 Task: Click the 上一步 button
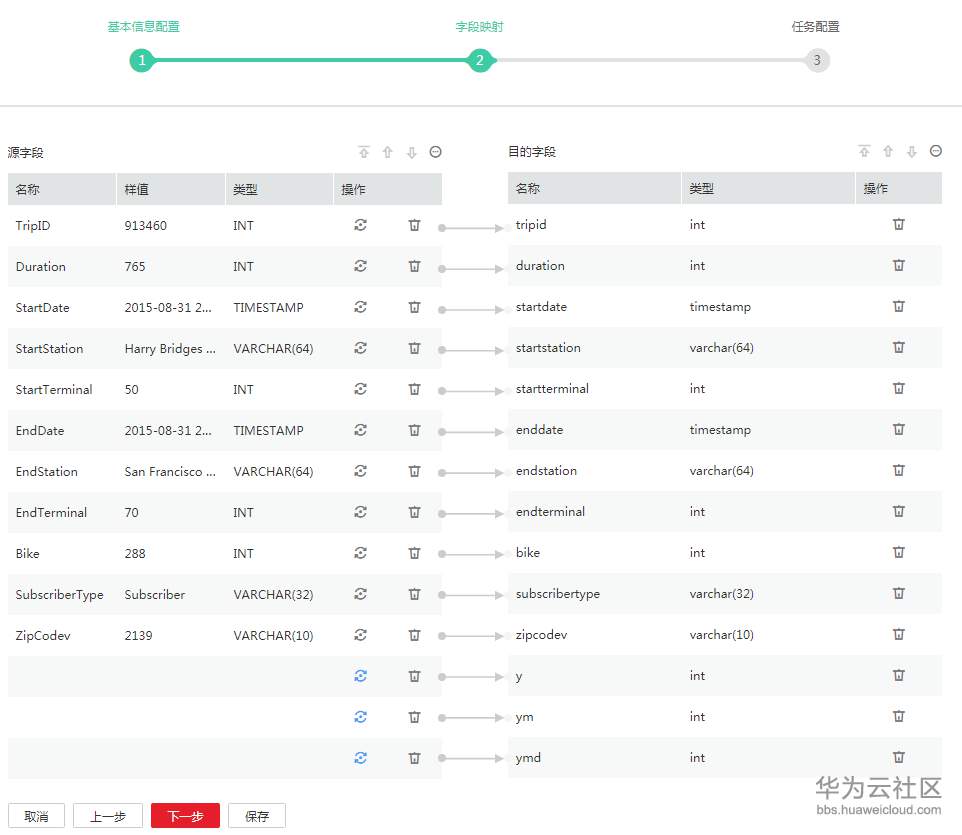pos(108,816)
